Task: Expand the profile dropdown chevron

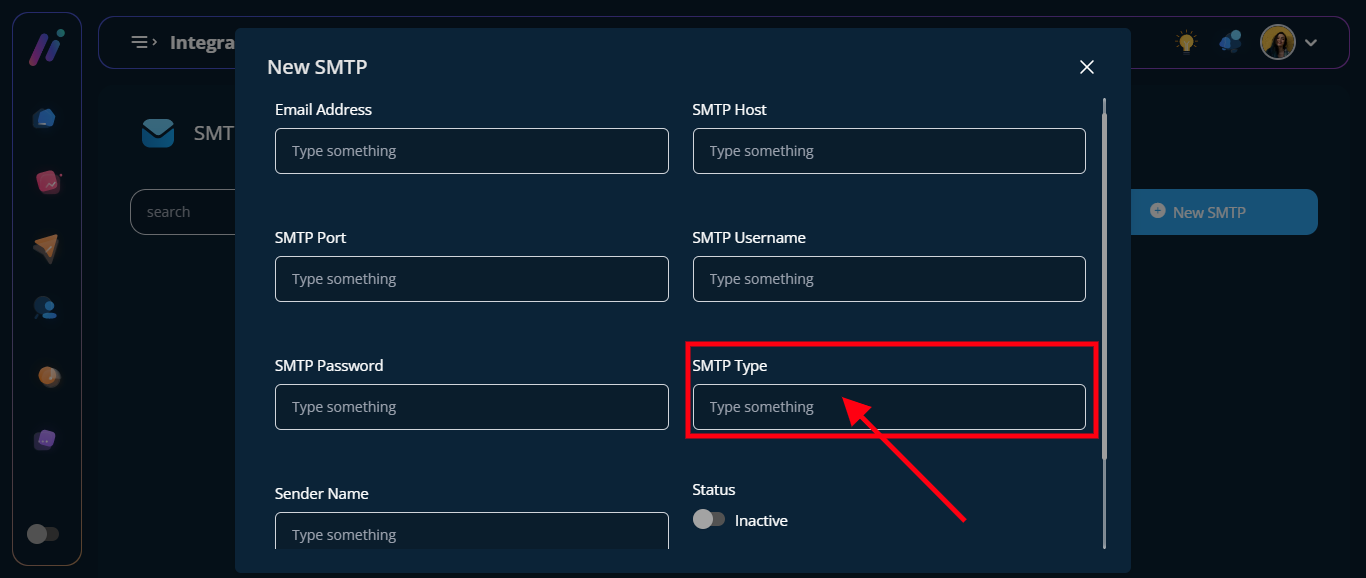Action: tap(1311, 43)
